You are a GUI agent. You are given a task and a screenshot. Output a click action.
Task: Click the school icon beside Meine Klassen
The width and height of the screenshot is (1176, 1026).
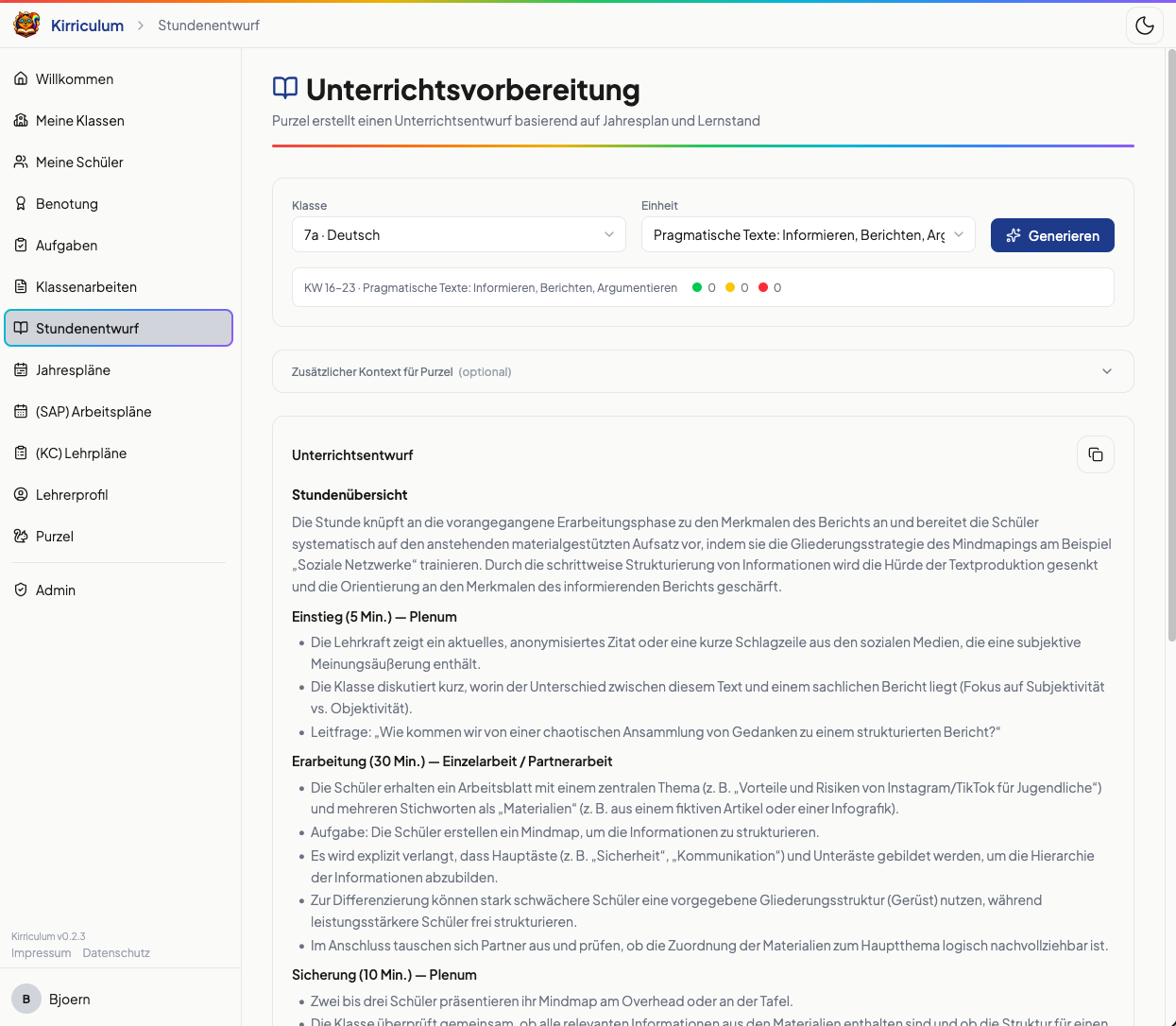coord(21,120)
